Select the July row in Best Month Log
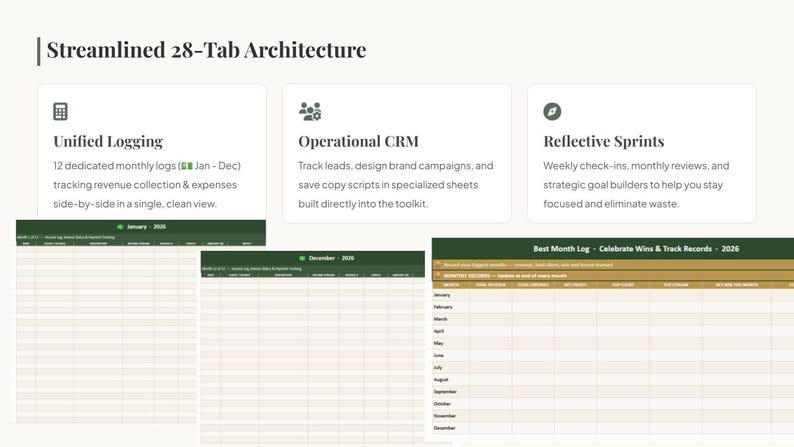 click(613, 368)
